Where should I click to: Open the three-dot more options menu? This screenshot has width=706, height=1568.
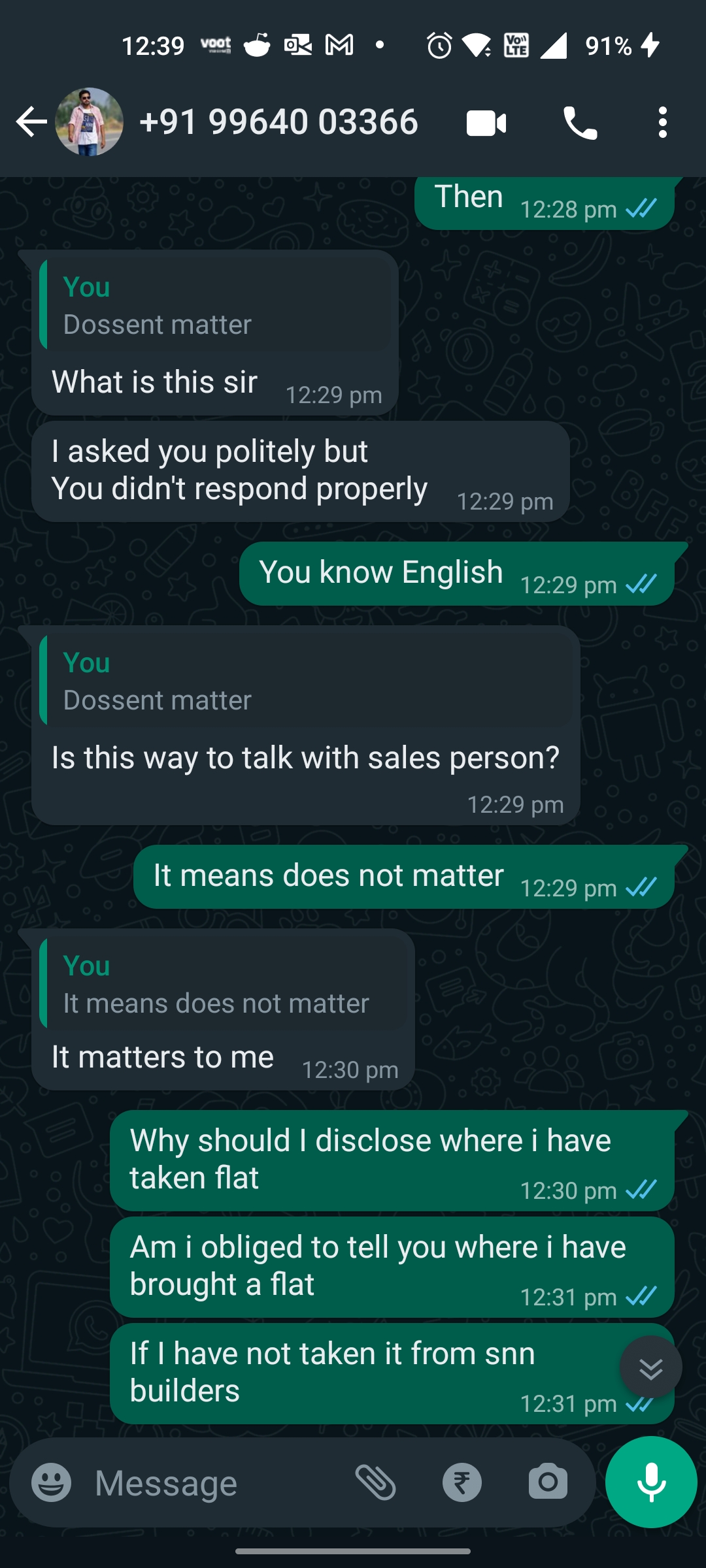pos(663,123)
